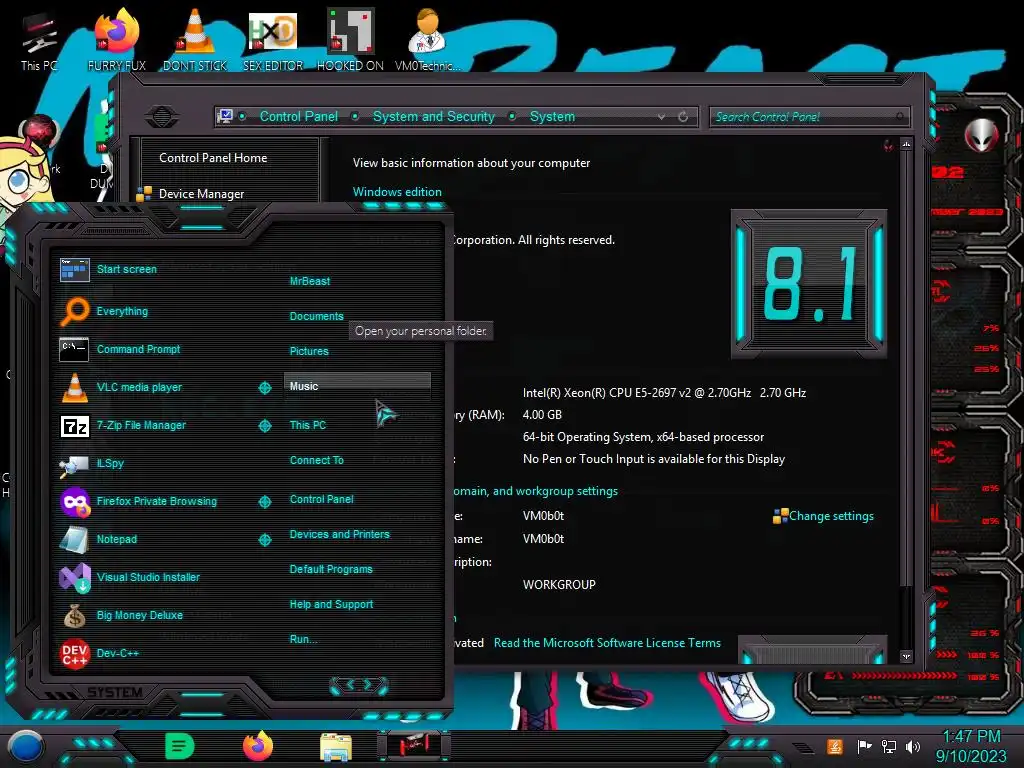1024x768 pixels.
Task: Open Control Panel from start menu
Action: point(321,500)
